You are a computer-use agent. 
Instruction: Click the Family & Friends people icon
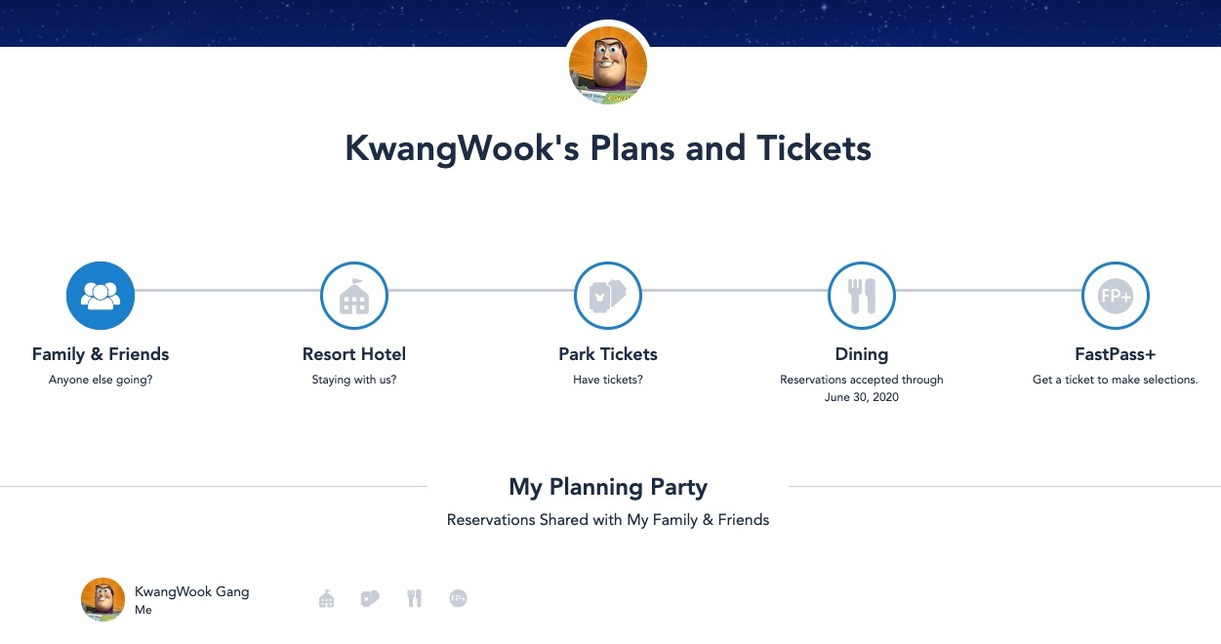point(100,296)
